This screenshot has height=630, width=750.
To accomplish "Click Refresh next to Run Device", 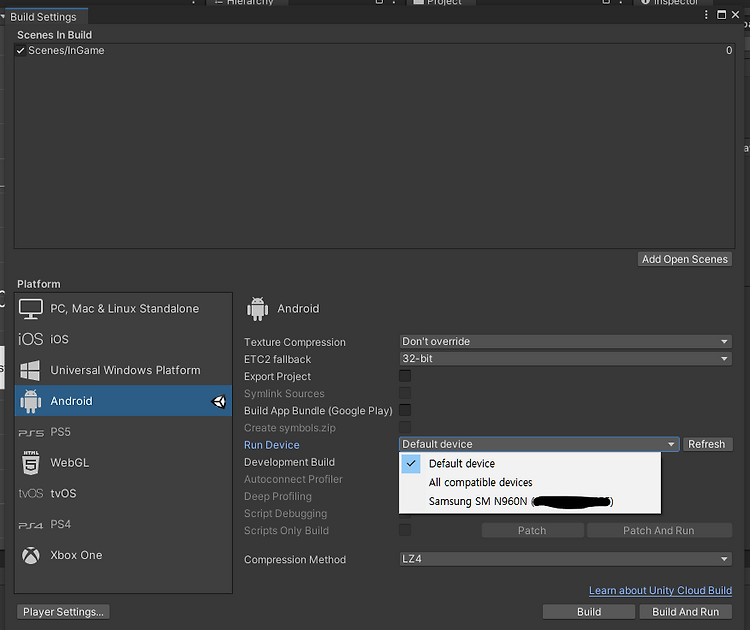I will click(x=707, y=444).
